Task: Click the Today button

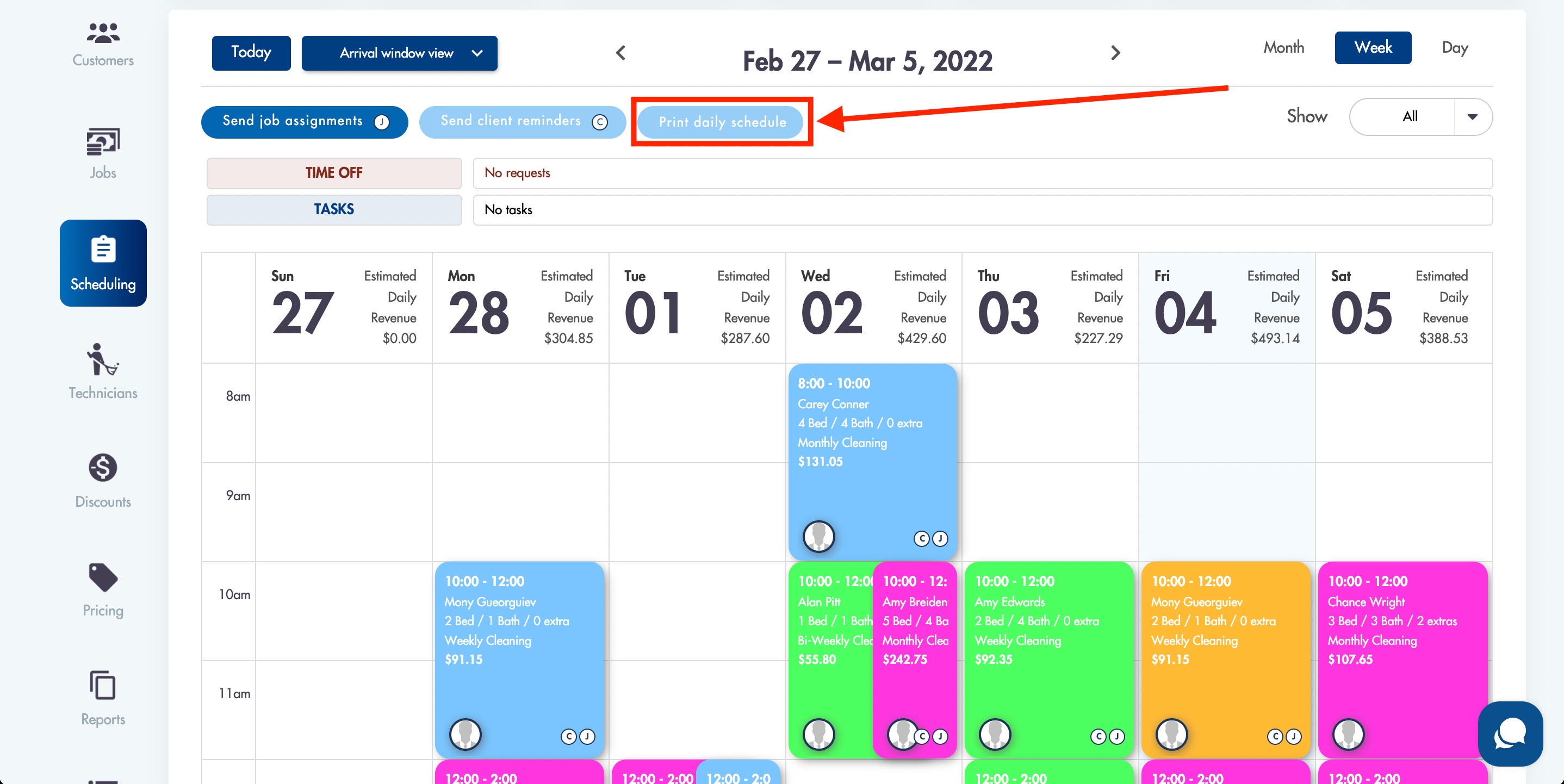Action: 251,52
